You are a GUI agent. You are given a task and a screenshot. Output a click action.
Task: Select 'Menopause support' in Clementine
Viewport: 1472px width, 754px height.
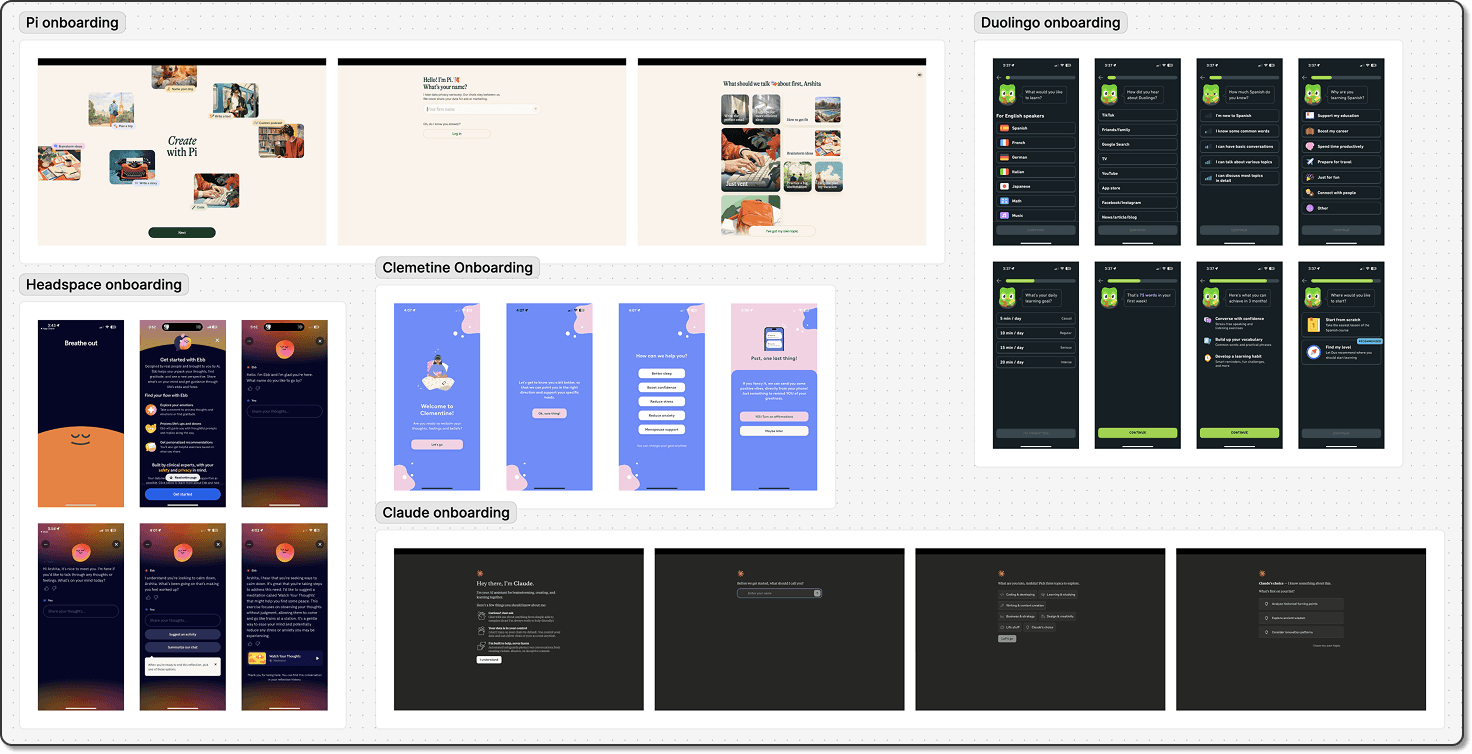click(x=662, y=429)
